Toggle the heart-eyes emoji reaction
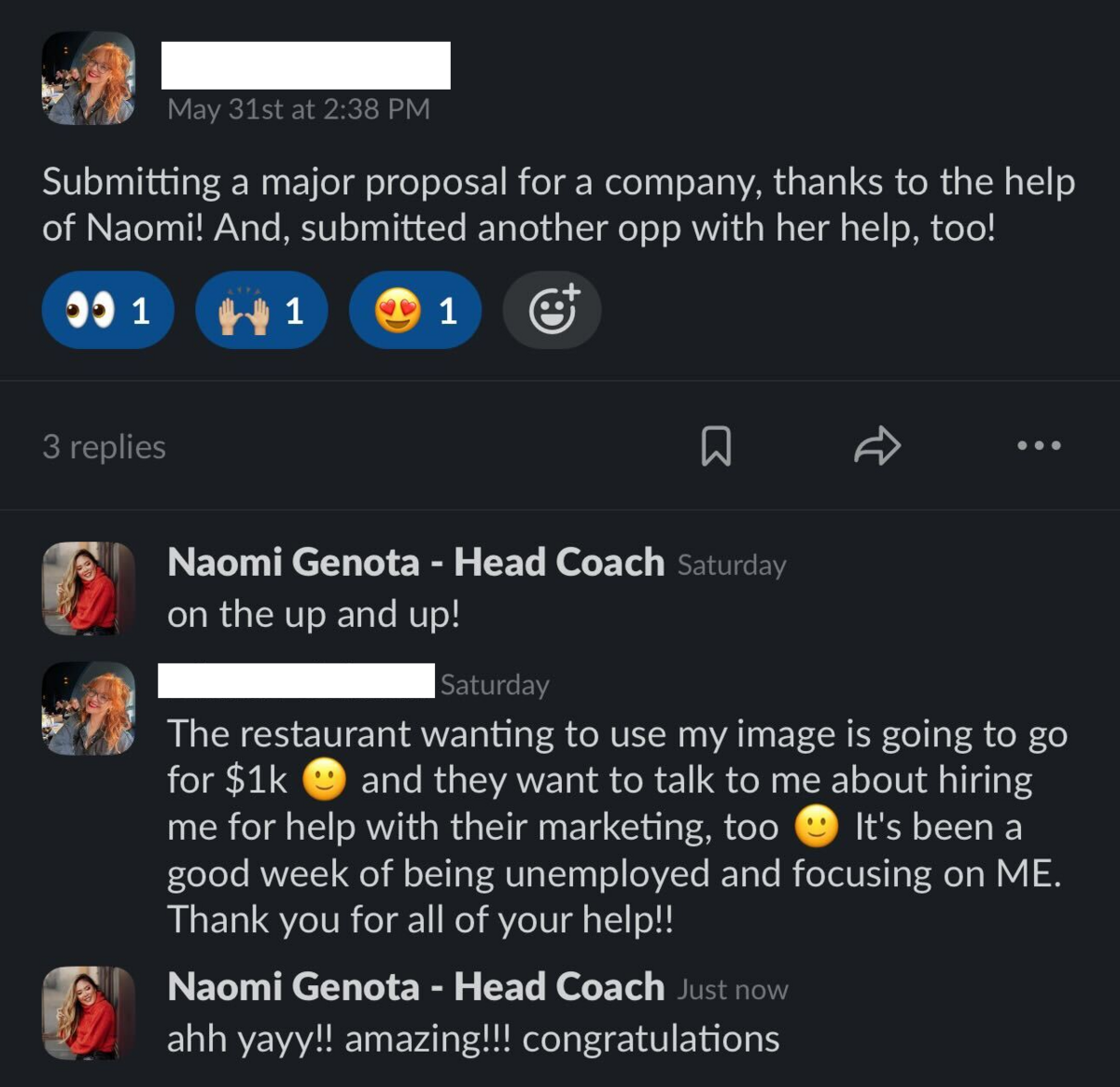This screenshot has height=1087, width=1120. click(415, 311)
